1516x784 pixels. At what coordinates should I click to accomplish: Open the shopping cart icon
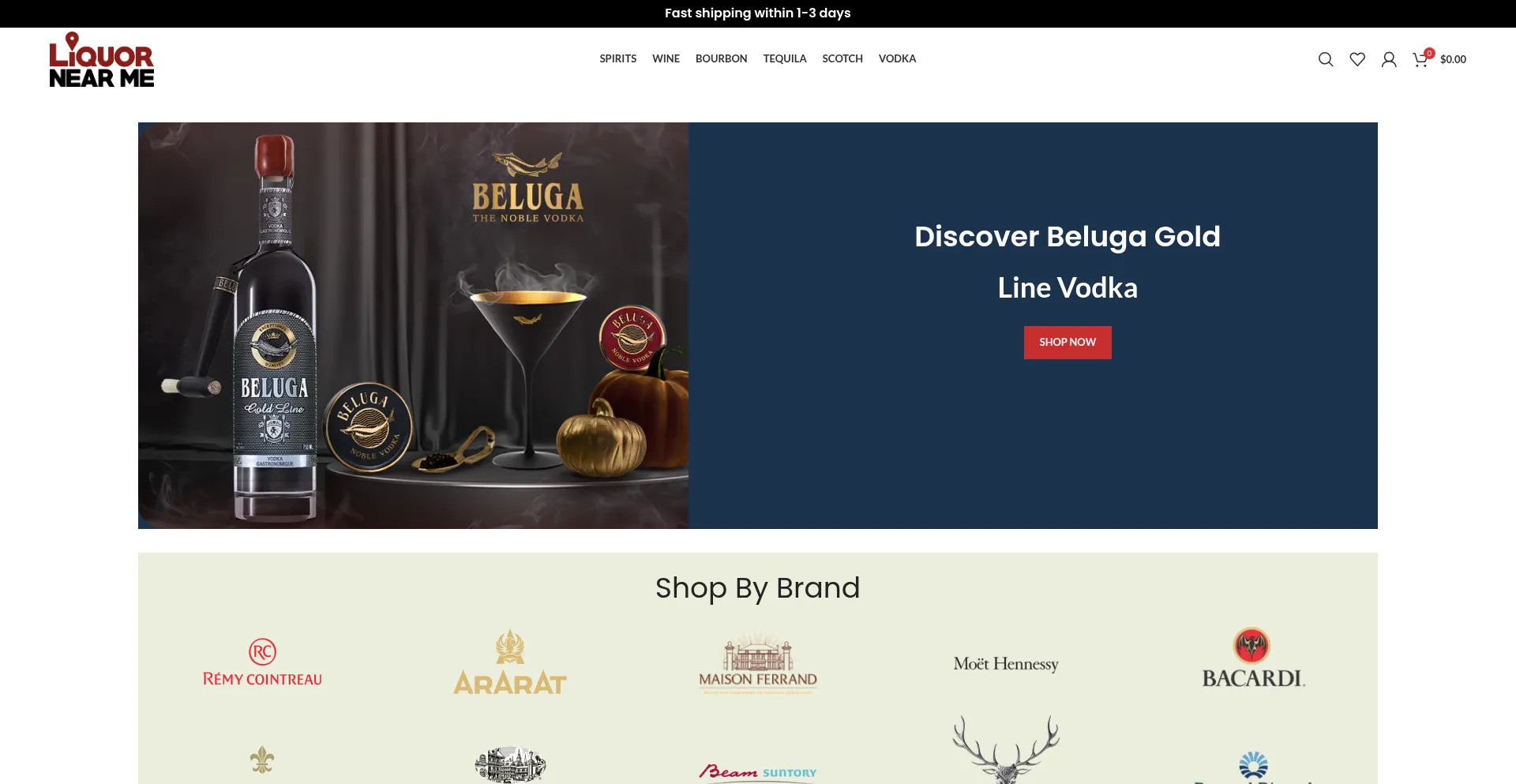pos(1421,58)
